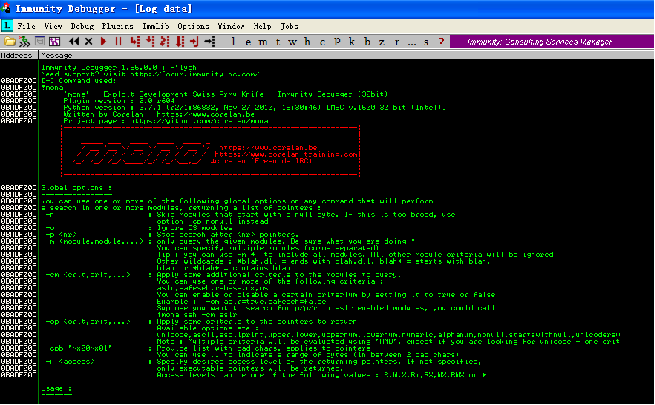Screen dimensions: 655x405
Task: Click the red run program play icon
Action: (104, 41)
